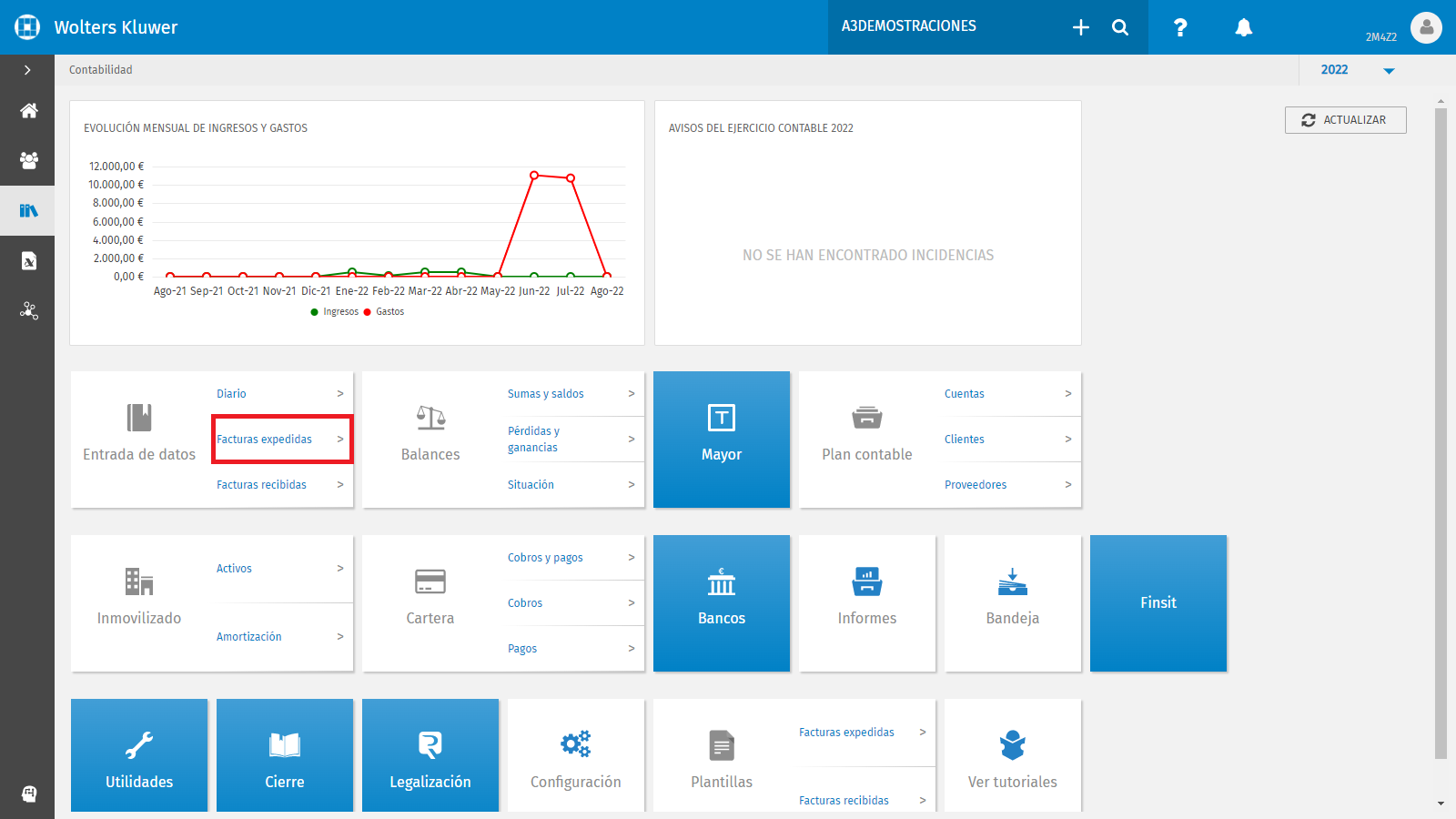Click the notifications bell icon
The width and height of the screenshot is (1456, 819).
1243,27
